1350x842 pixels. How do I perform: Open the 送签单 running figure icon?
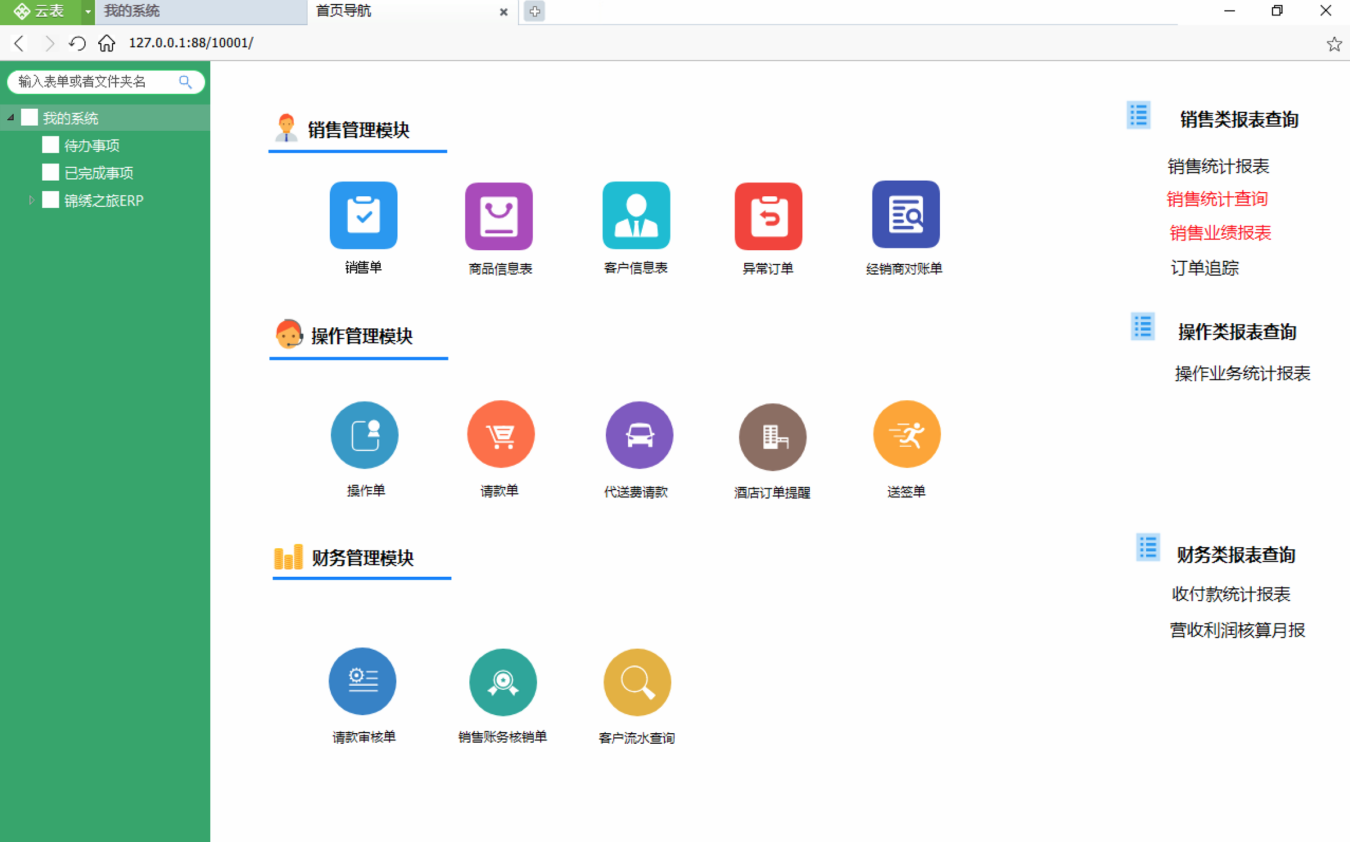tap(907, 434)
